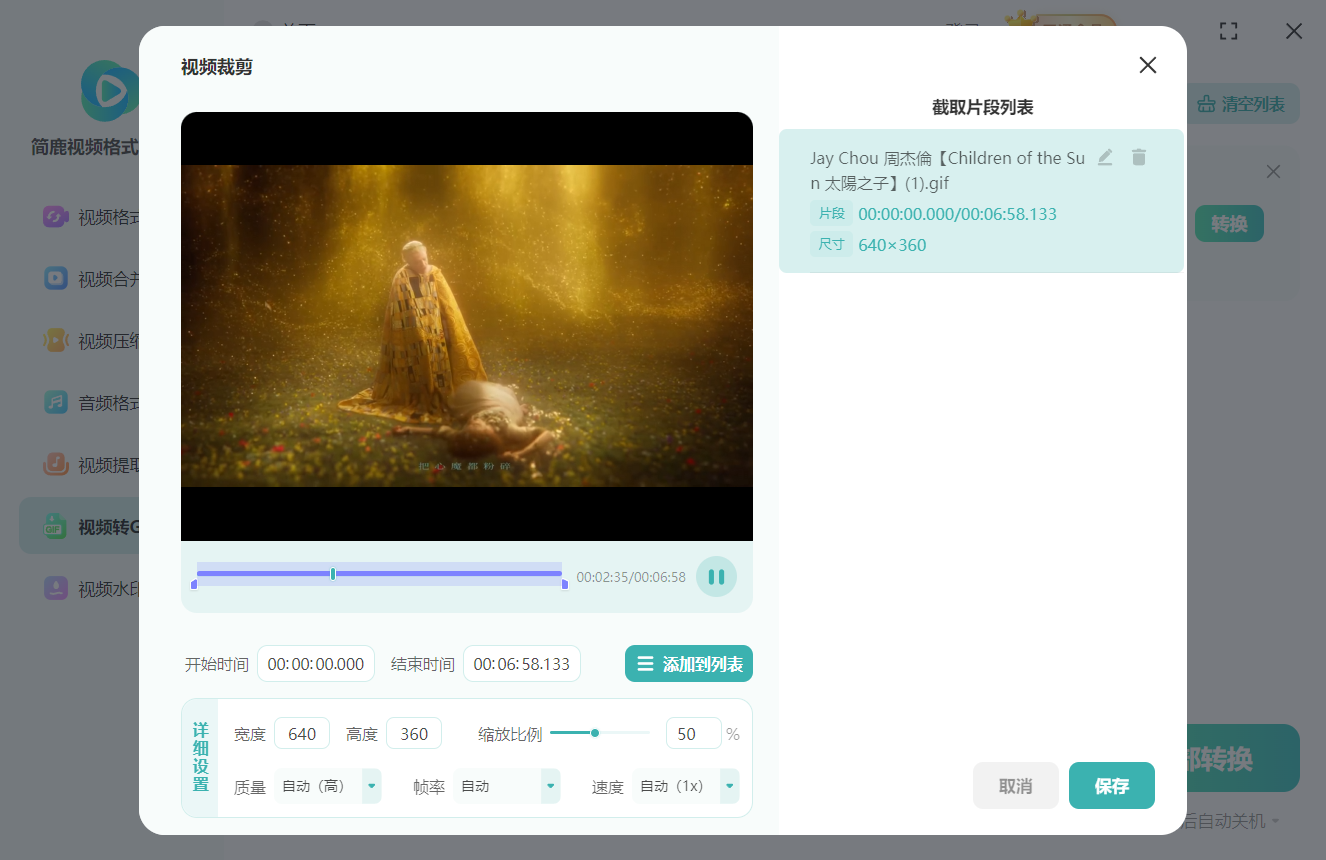Select the 视频压缩 sidebar icon
This screenshot has width=1326, height=860.
click(56, 340)
